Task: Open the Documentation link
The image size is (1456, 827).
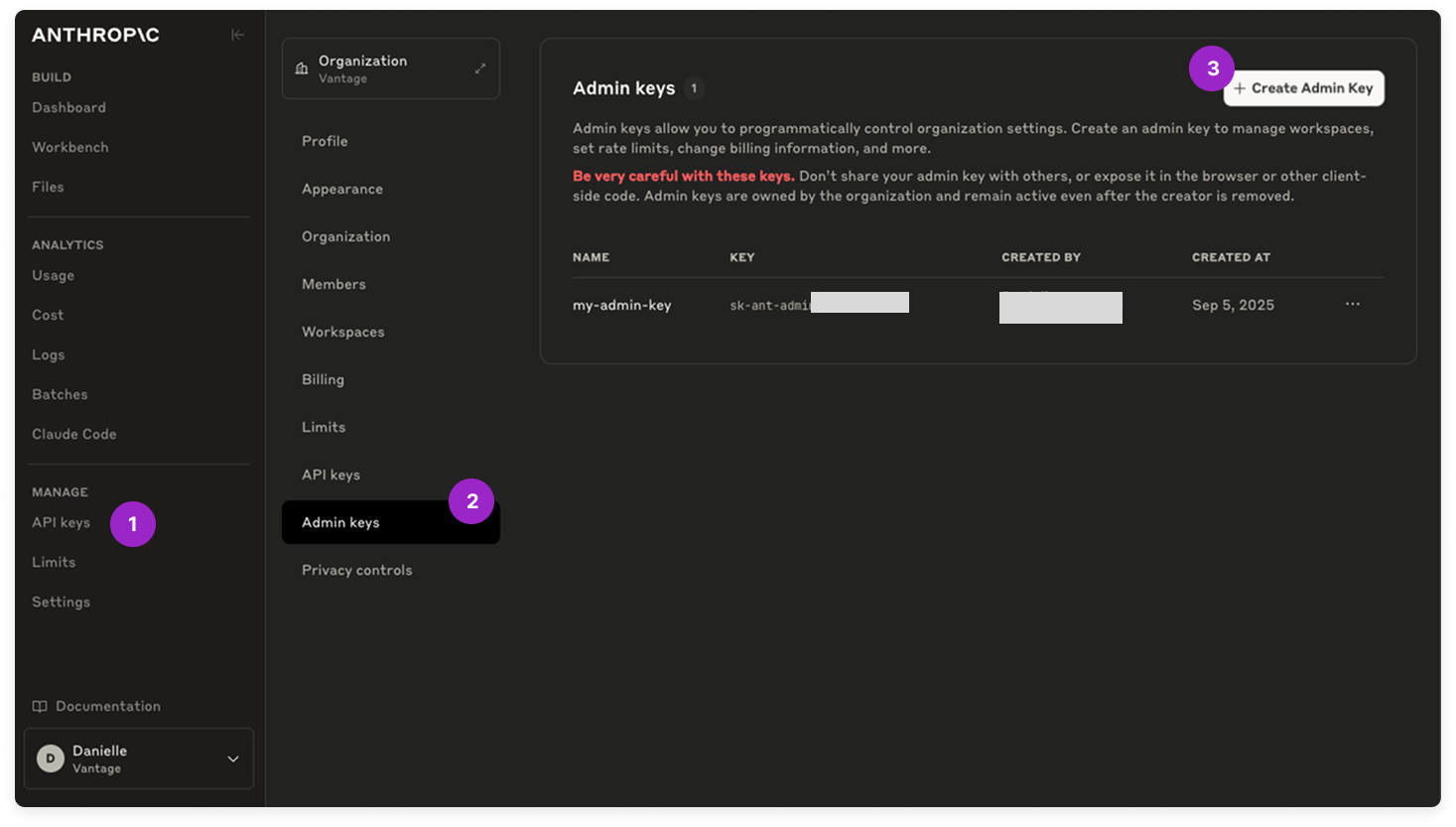Action: pyautogui.click(x=108, y=706)
